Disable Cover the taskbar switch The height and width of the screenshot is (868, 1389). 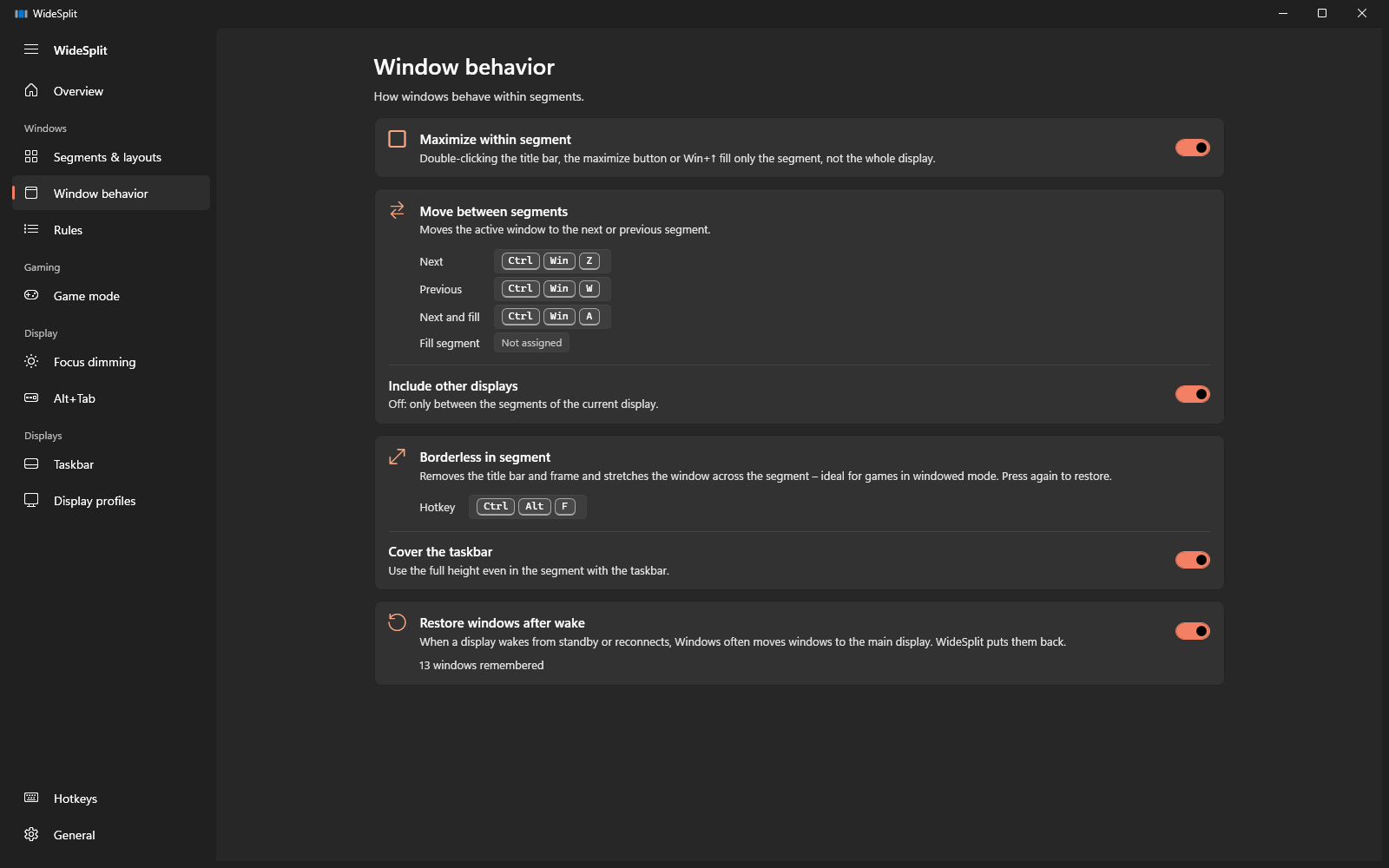pos(1192,560)
